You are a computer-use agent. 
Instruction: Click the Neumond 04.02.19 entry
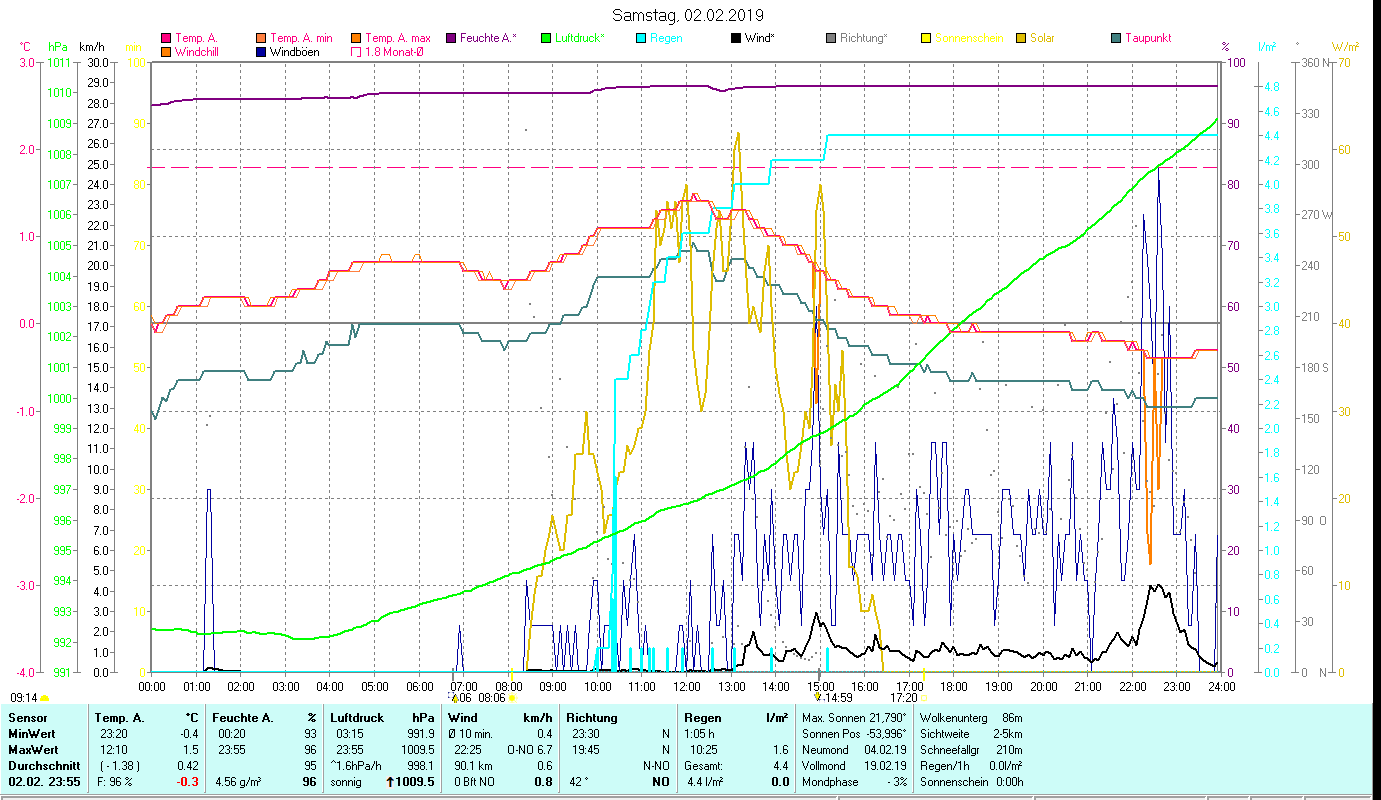tap(854, 750)
